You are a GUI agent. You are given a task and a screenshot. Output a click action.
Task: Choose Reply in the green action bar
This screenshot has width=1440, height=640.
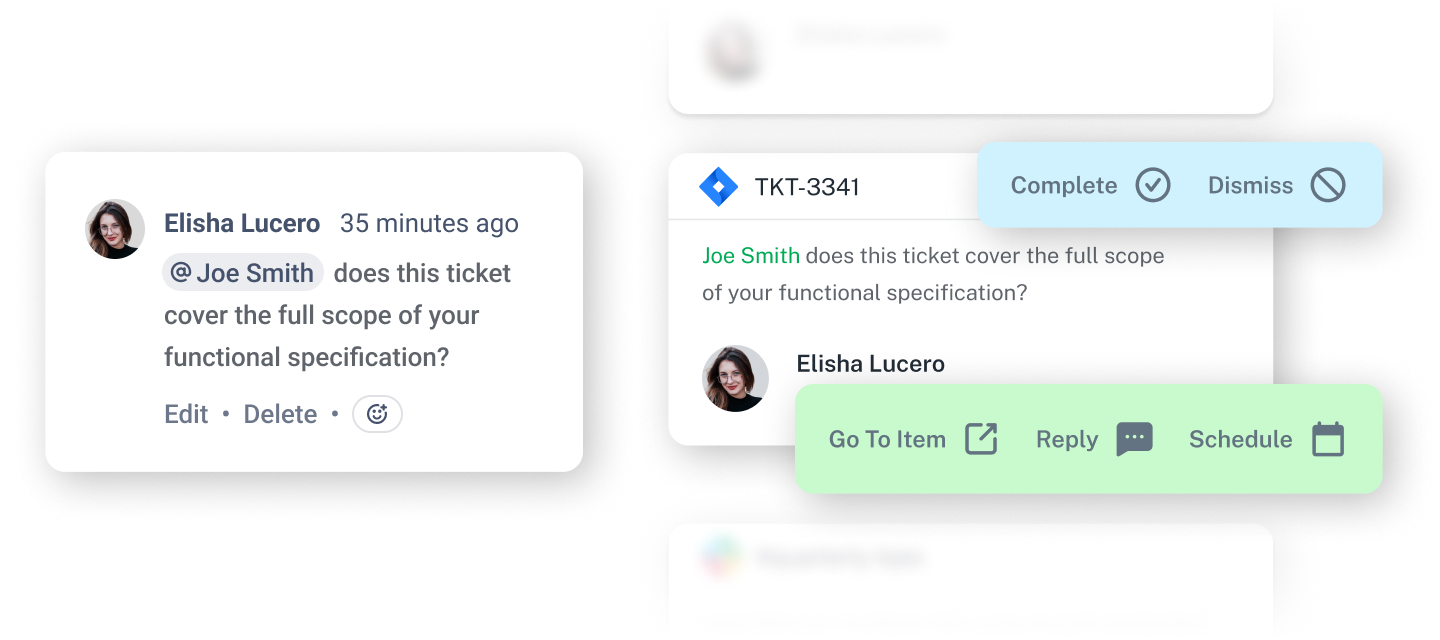coord(1066,439)
